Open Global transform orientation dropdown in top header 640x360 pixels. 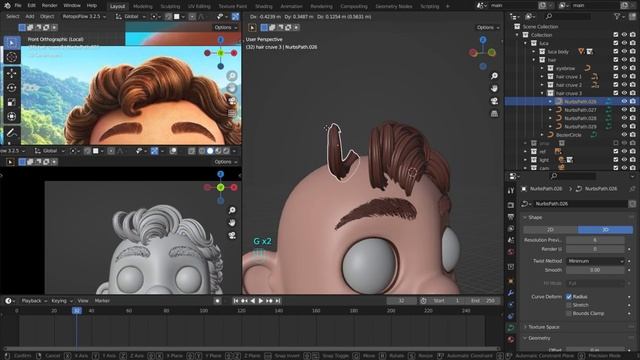(131, 16)
